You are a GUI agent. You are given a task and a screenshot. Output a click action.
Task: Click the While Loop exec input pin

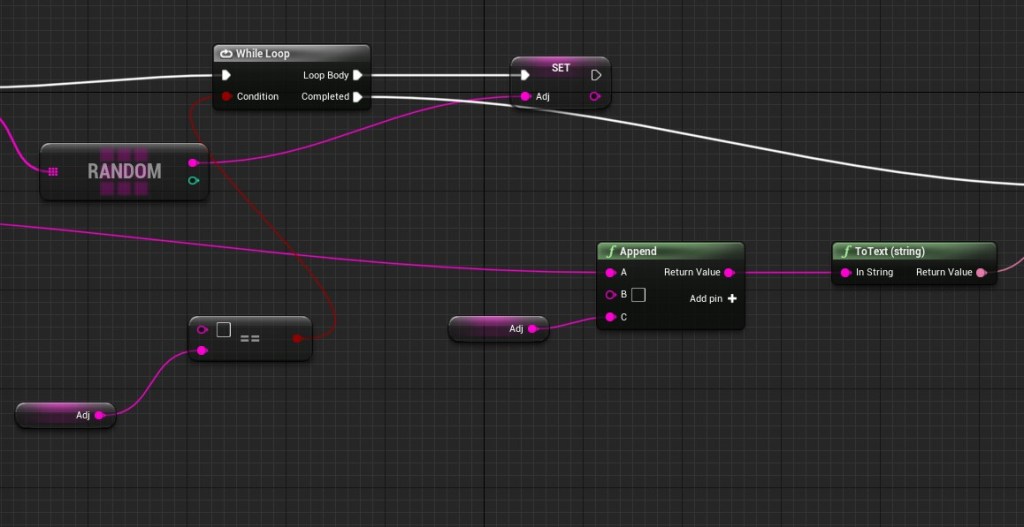(226, 75)
